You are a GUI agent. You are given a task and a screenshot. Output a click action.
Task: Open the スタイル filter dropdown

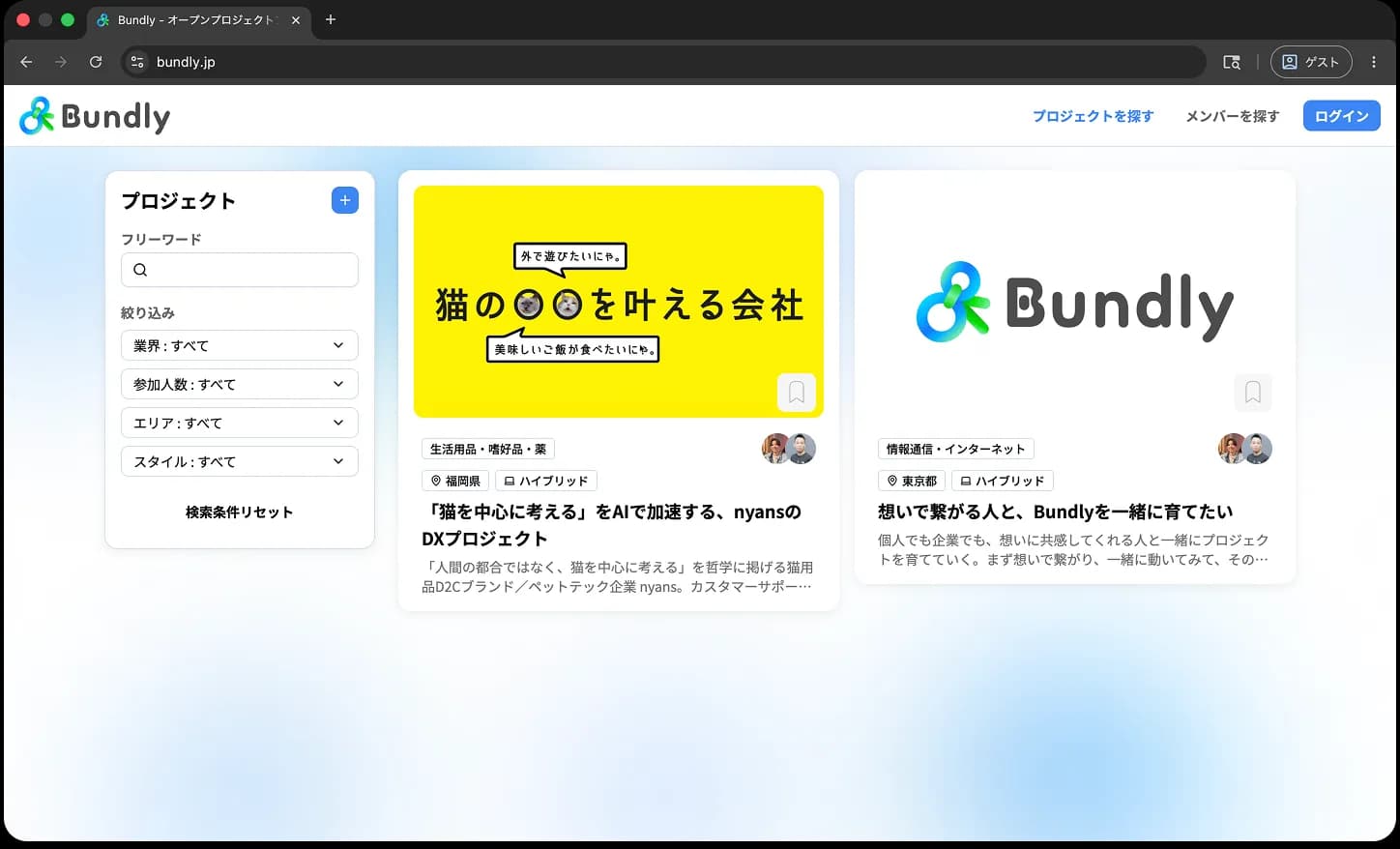240,461
